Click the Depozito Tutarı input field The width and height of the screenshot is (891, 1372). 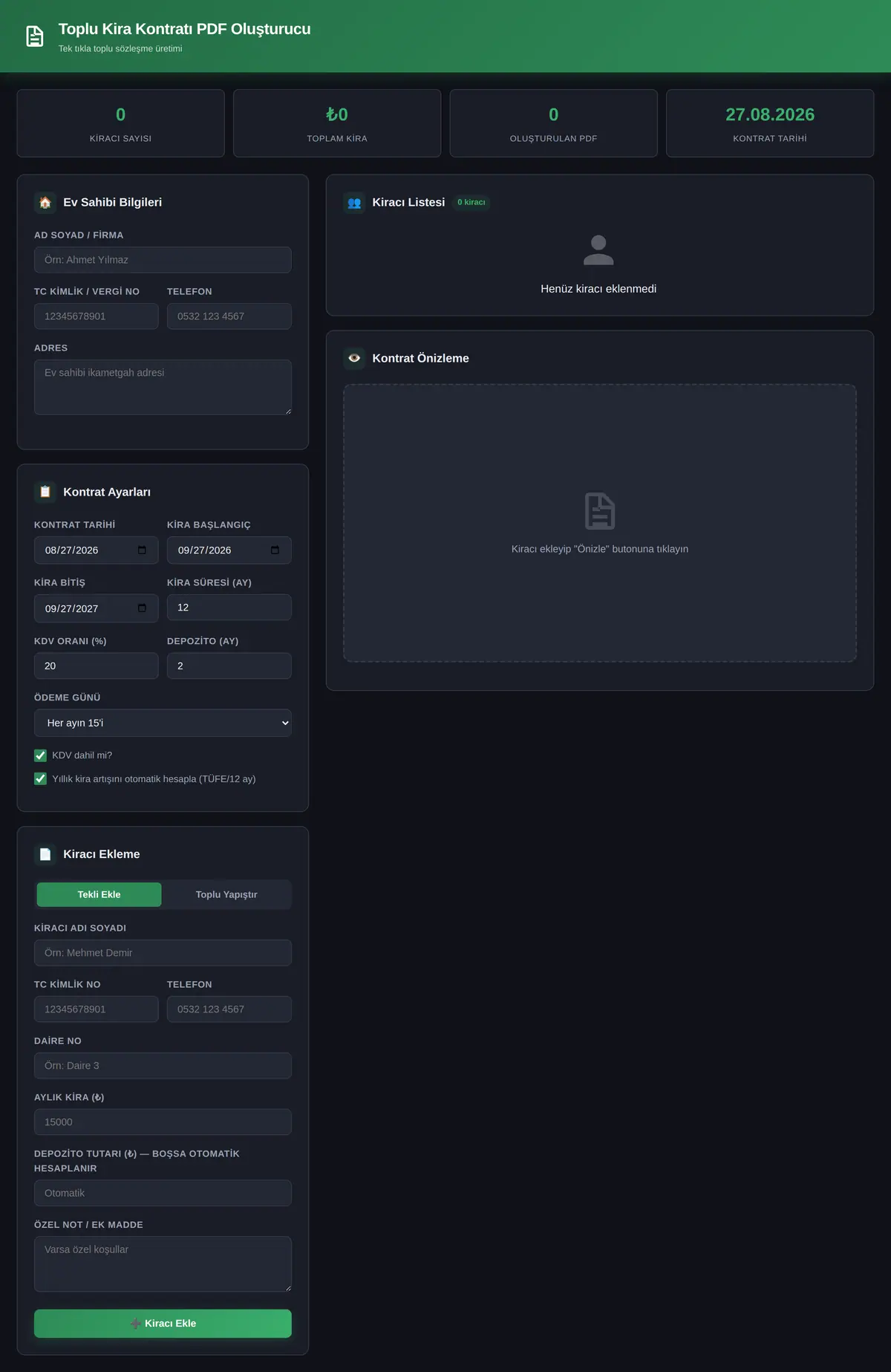click(163, 1193)
